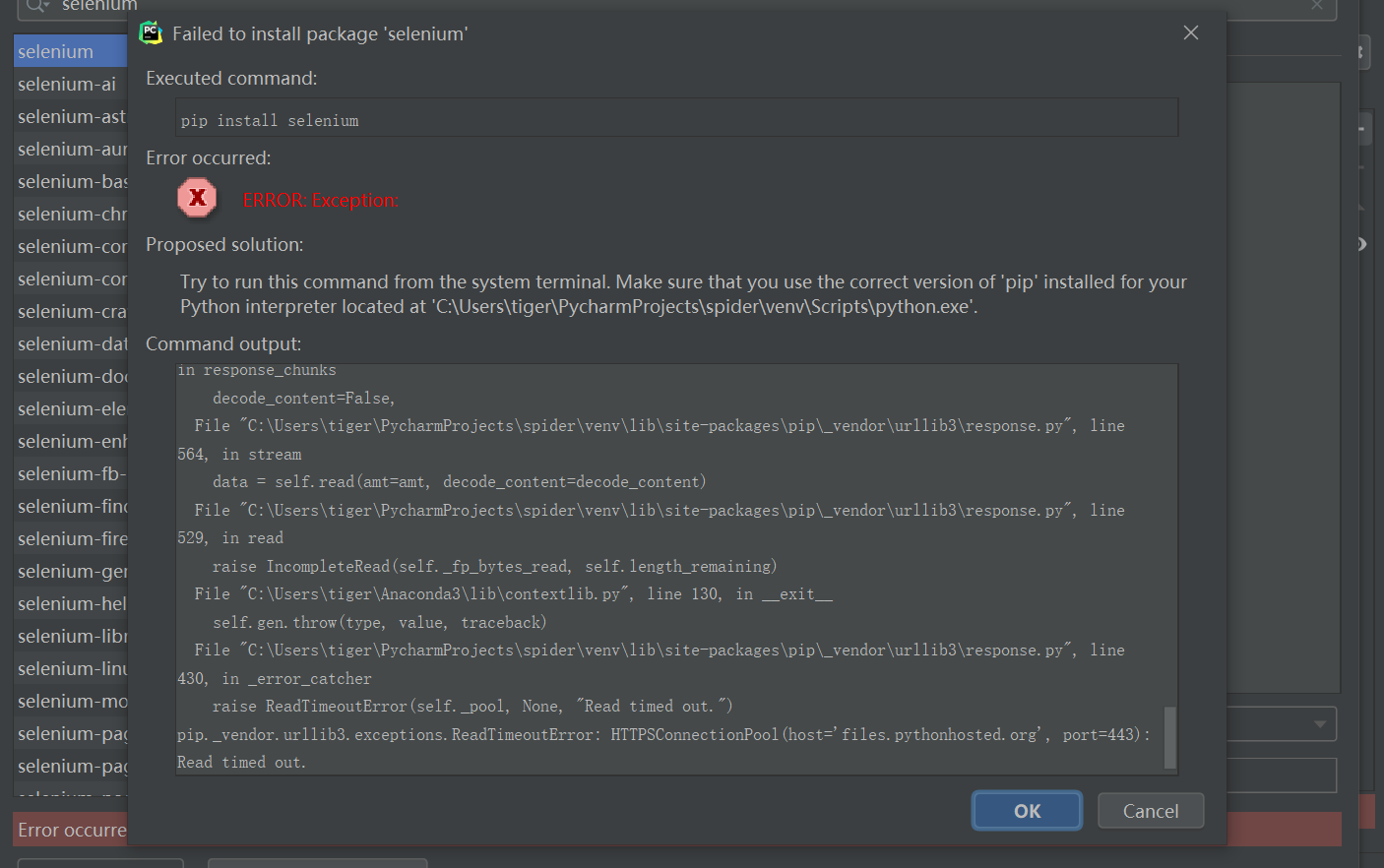
Task: Select 'selenium-libr' package entry
Action: click(x=70, y=636)
